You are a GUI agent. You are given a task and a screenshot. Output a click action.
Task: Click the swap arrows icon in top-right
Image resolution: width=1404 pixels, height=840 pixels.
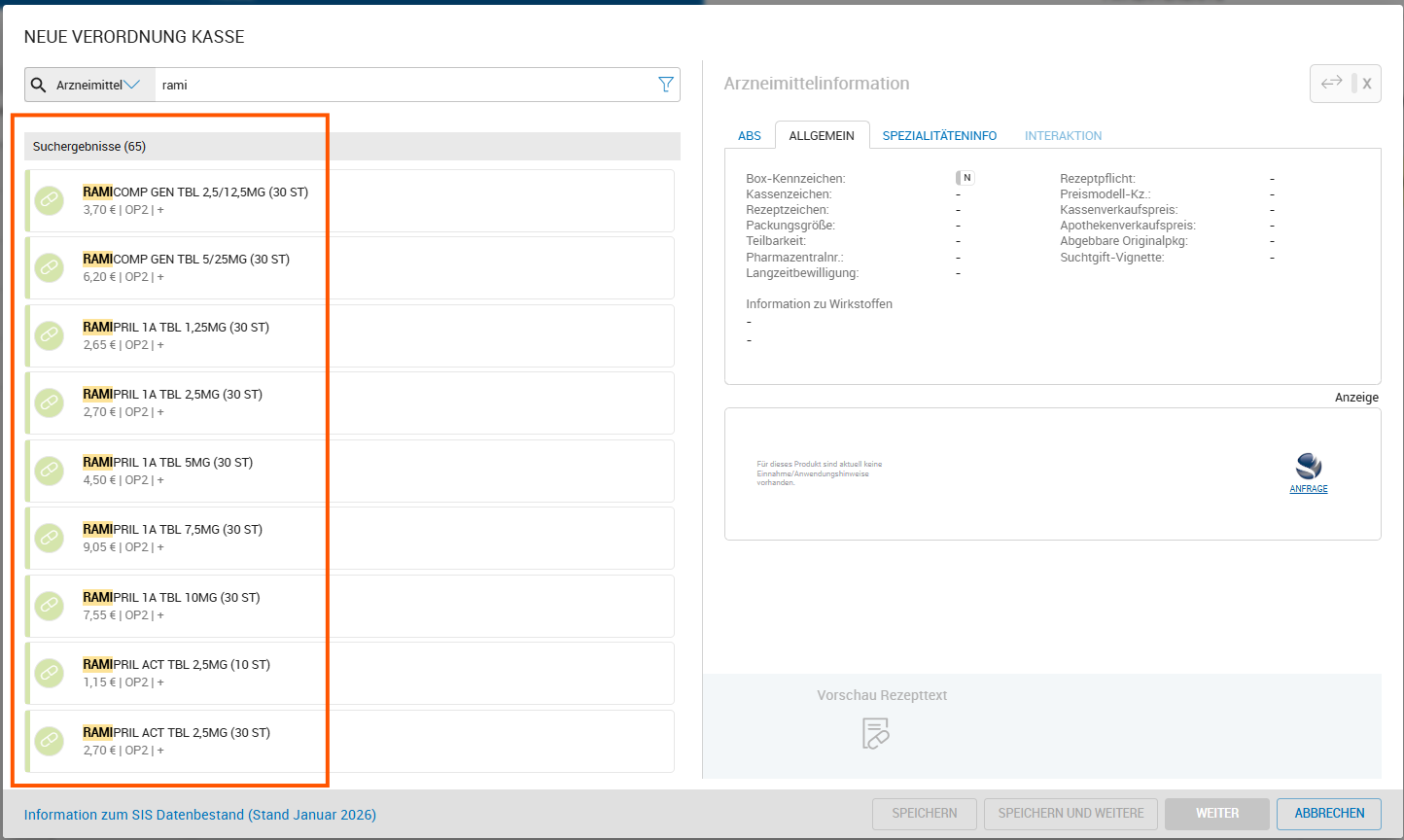(1331, 83)
